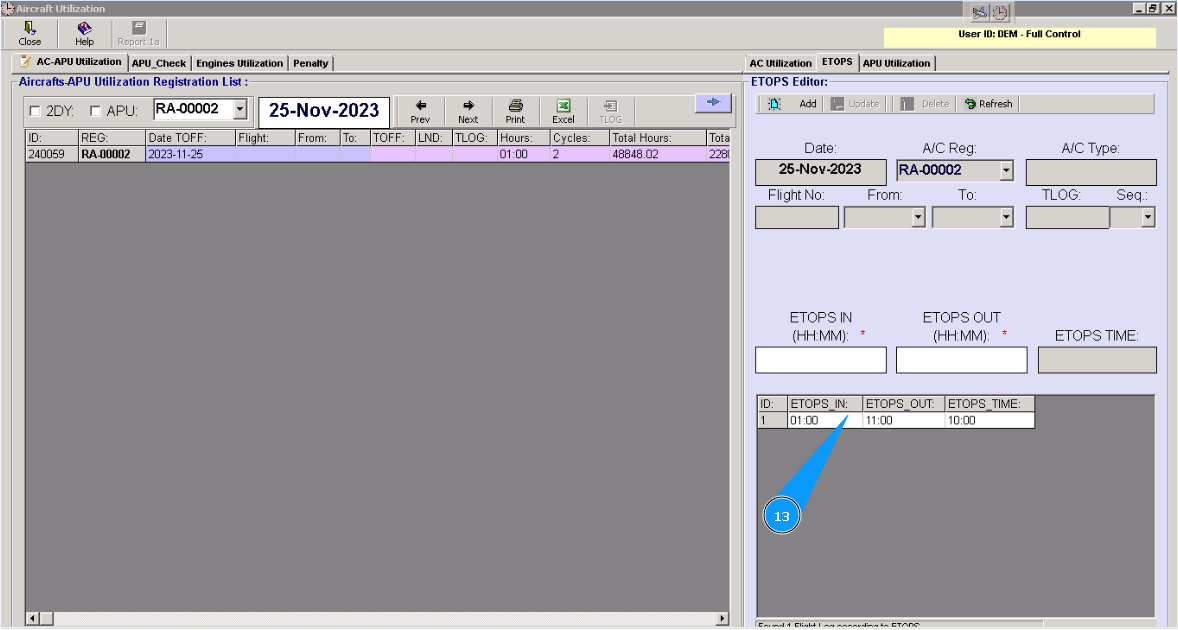
Task: Click the Hours cell 01:00 in list
Action: point(524,154)
